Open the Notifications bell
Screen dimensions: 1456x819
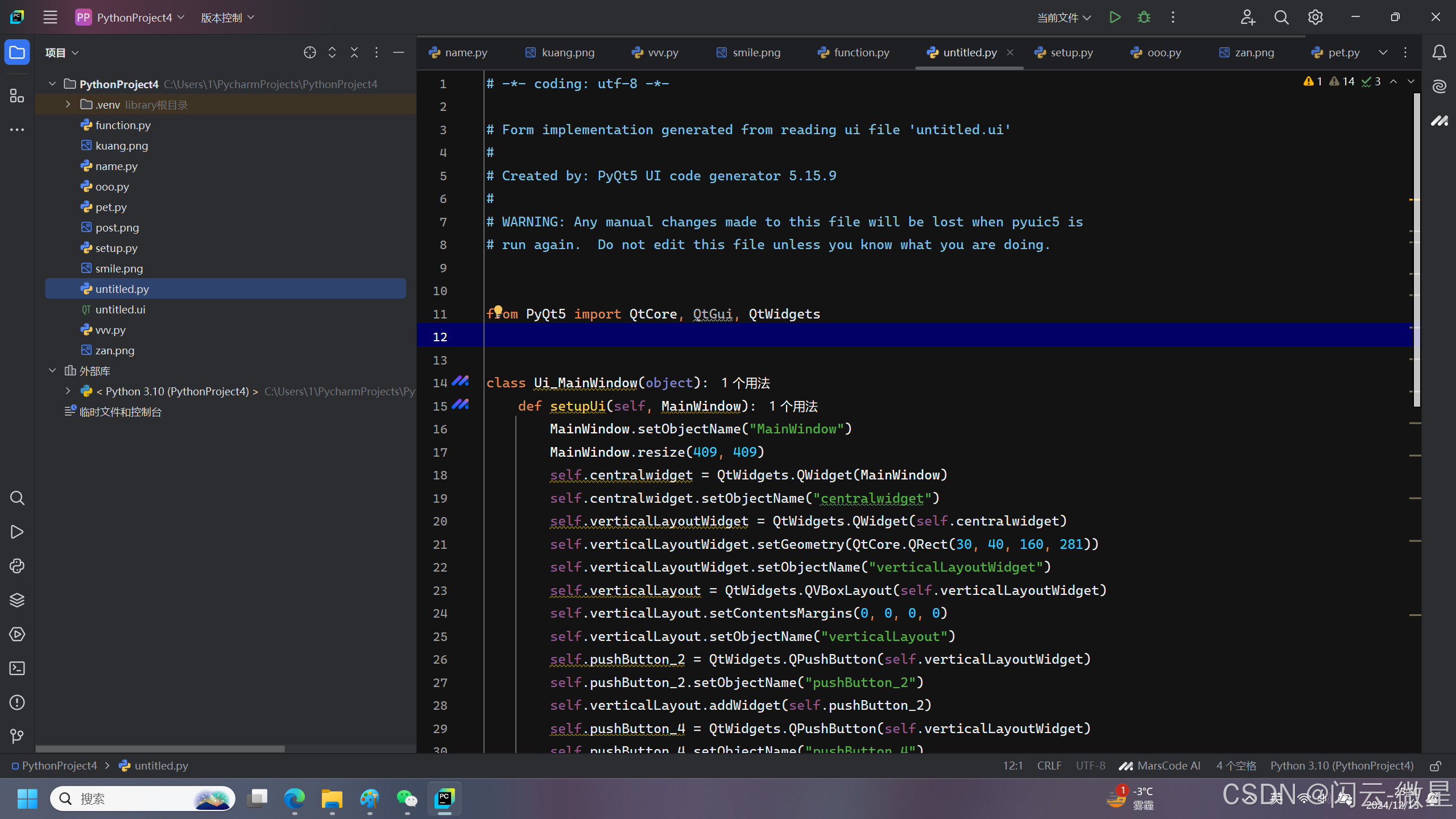[1440, 52]
